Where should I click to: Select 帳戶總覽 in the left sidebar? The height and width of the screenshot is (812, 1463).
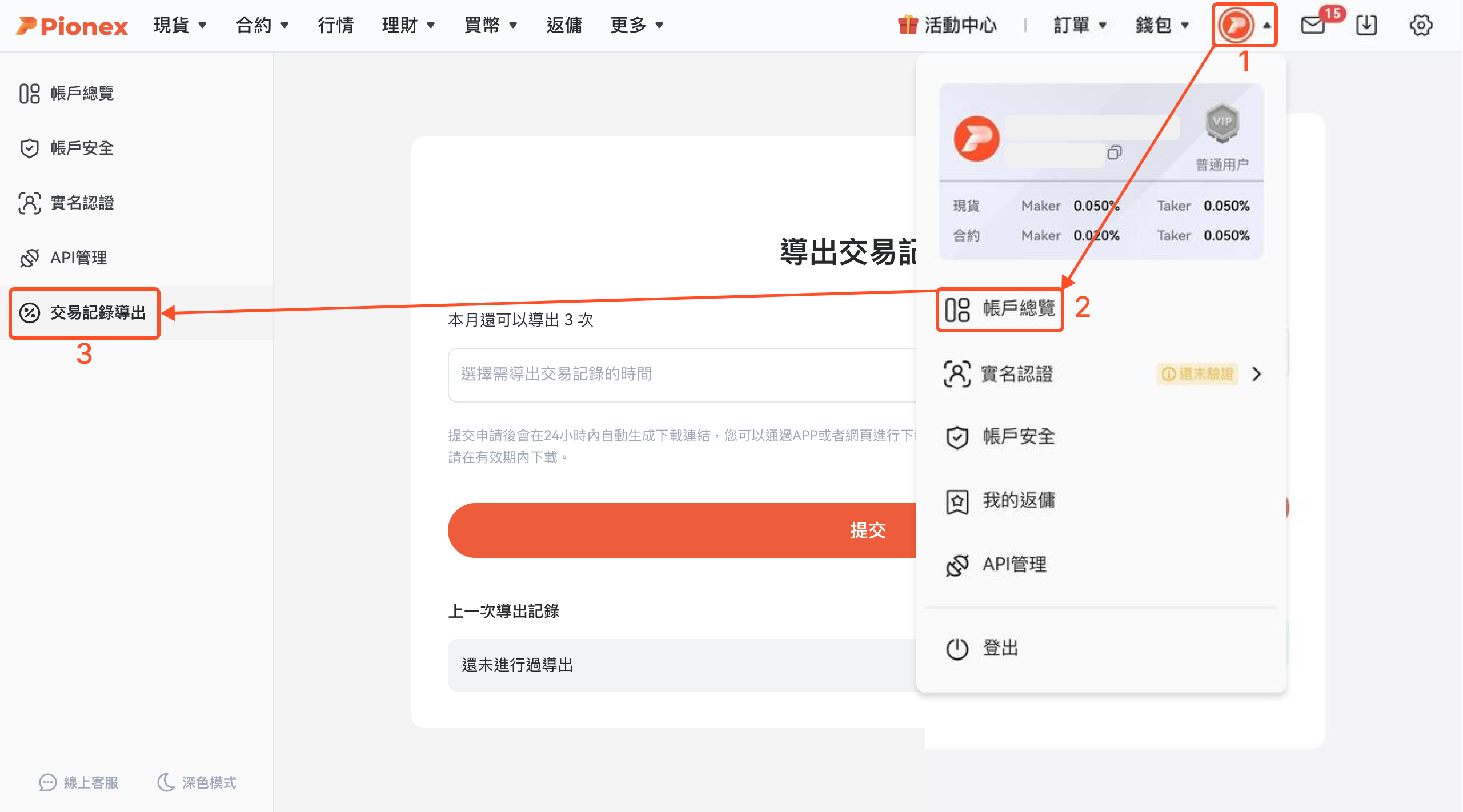[x=137, y=93]
